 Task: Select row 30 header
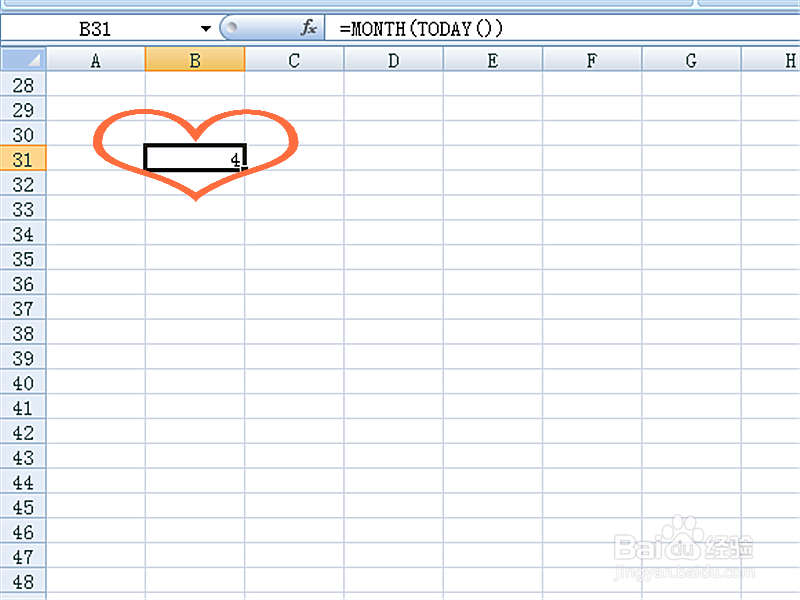(23, 134)
